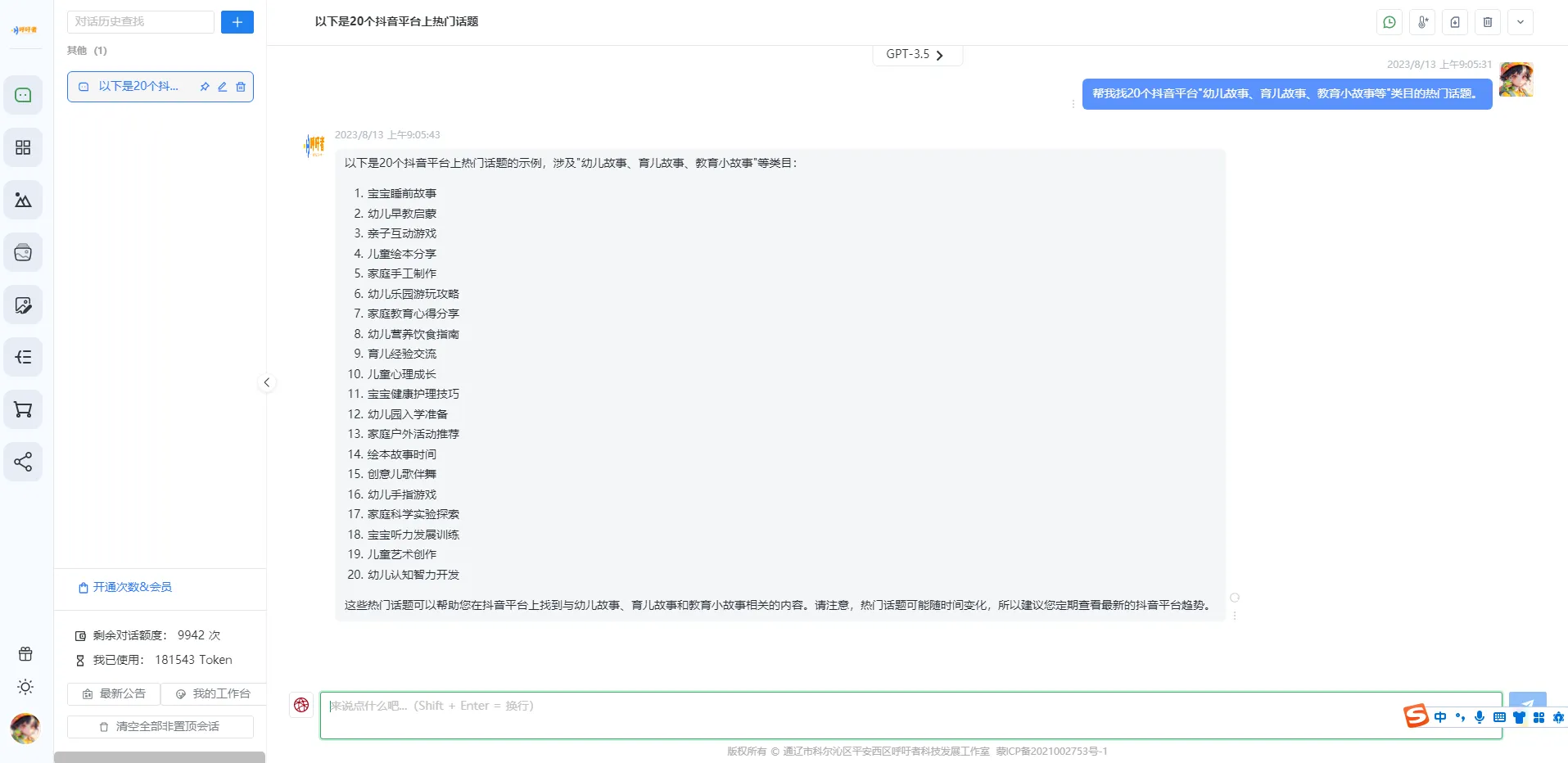Click the gift icon in sidebar
Image resolution: width=1568 pixels, height=763 pixels.
tap(25, 653)
